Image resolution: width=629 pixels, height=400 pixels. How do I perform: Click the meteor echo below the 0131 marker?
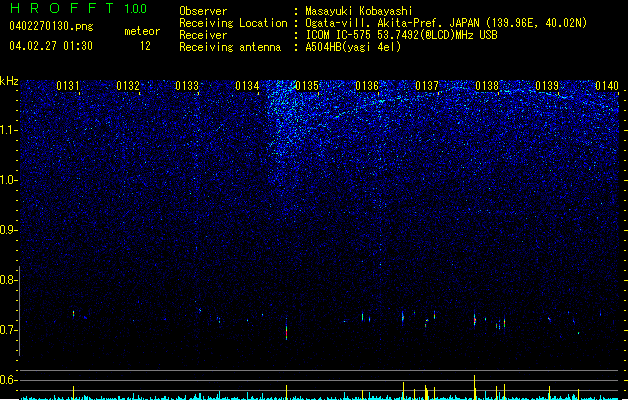[73, 314]
